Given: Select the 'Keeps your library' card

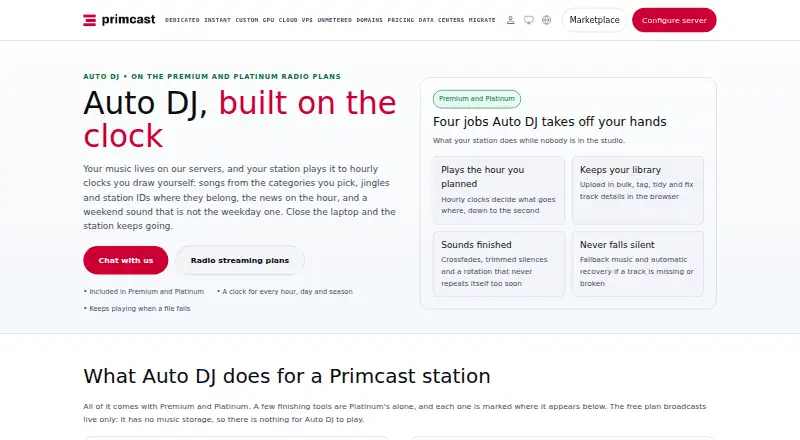Looking at the screenshot, I should tap(637, 190).
